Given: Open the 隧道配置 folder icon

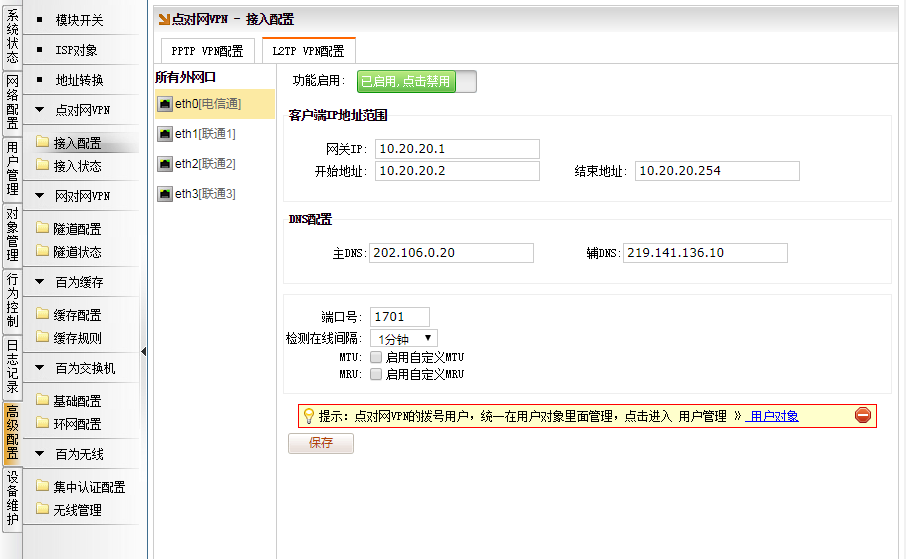Looking at the screenshot, I should [x=42, y=228].
